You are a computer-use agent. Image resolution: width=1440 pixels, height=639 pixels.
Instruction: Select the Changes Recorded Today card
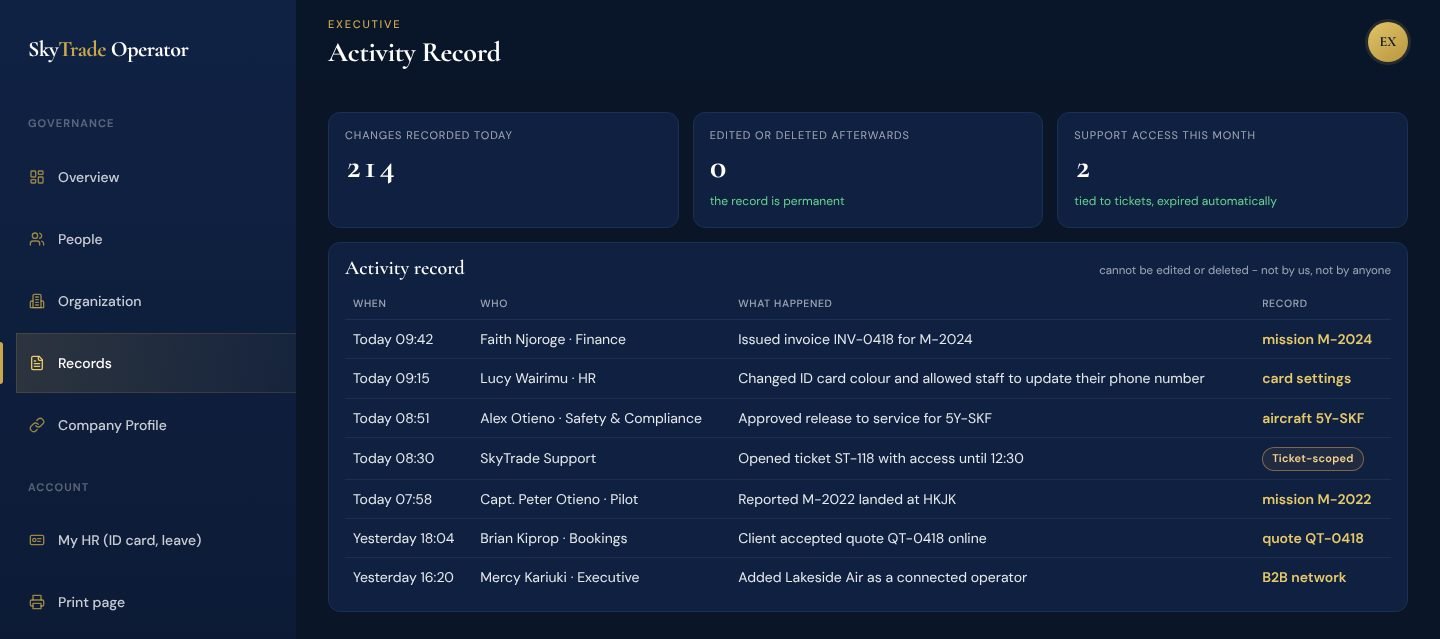tap(503, 170)
